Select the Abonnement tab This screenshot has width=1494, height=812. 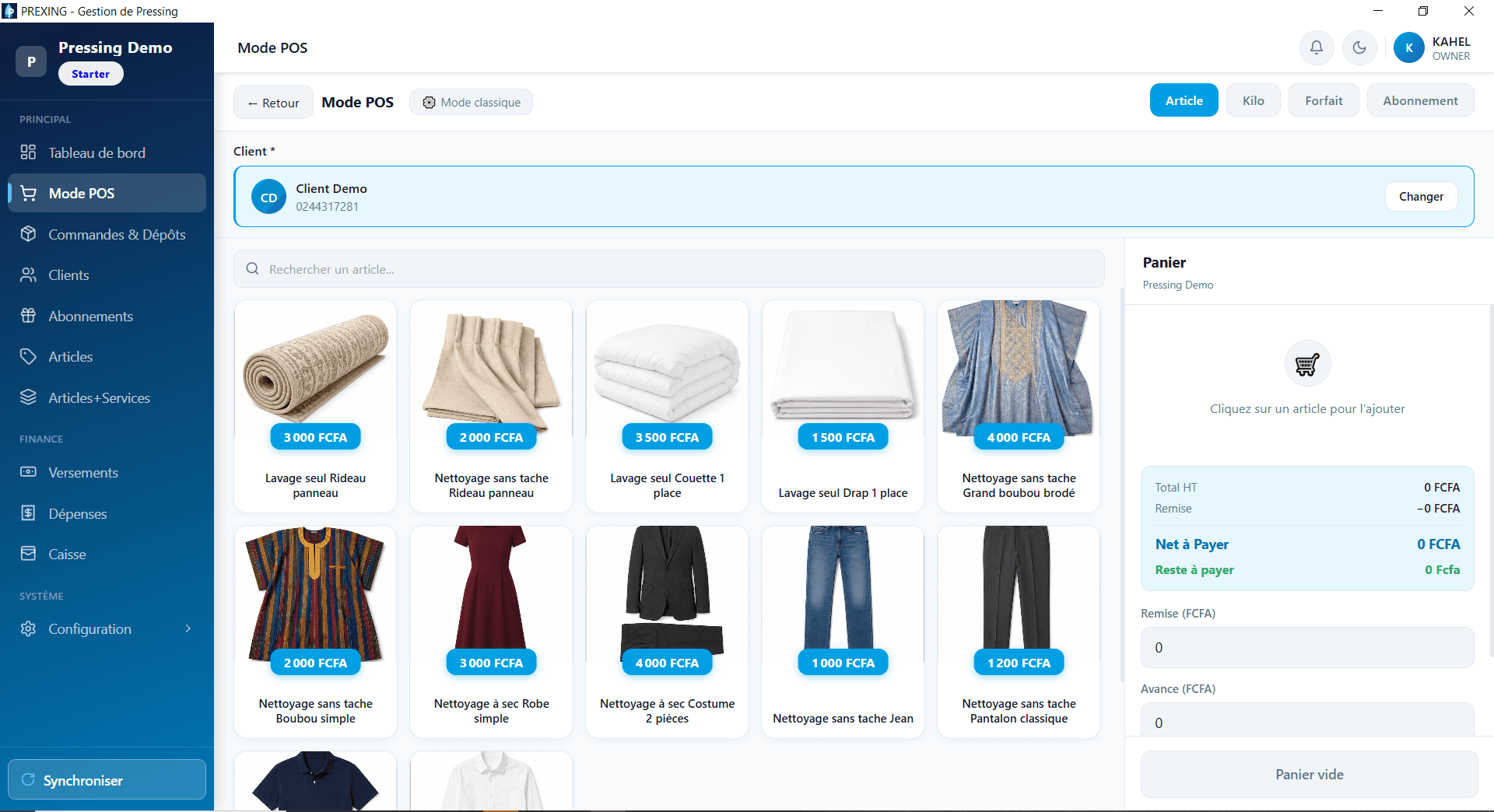1420,100
